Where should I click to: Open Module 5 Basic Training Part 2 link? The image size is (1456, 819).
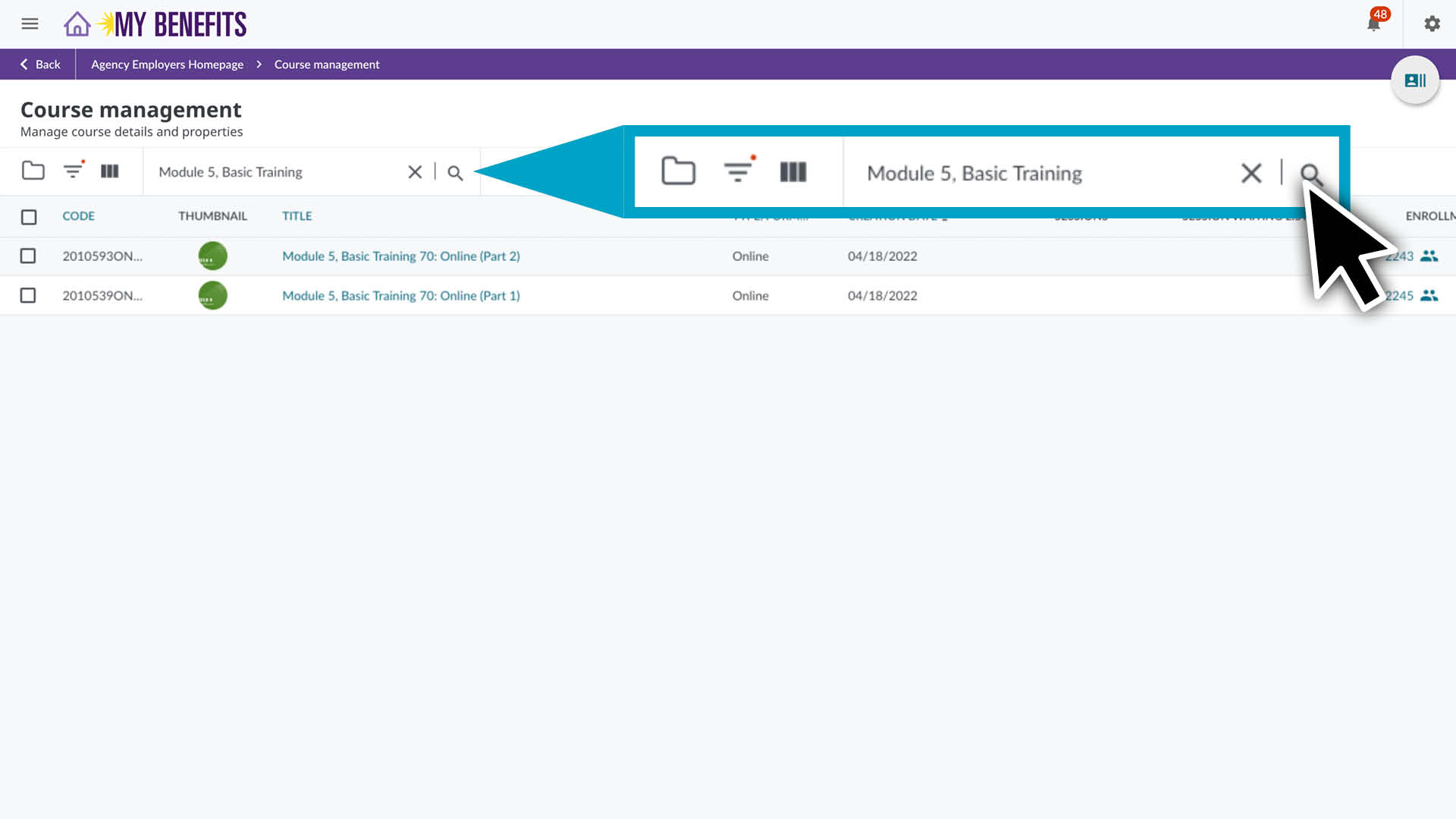(x=400, y=256)
